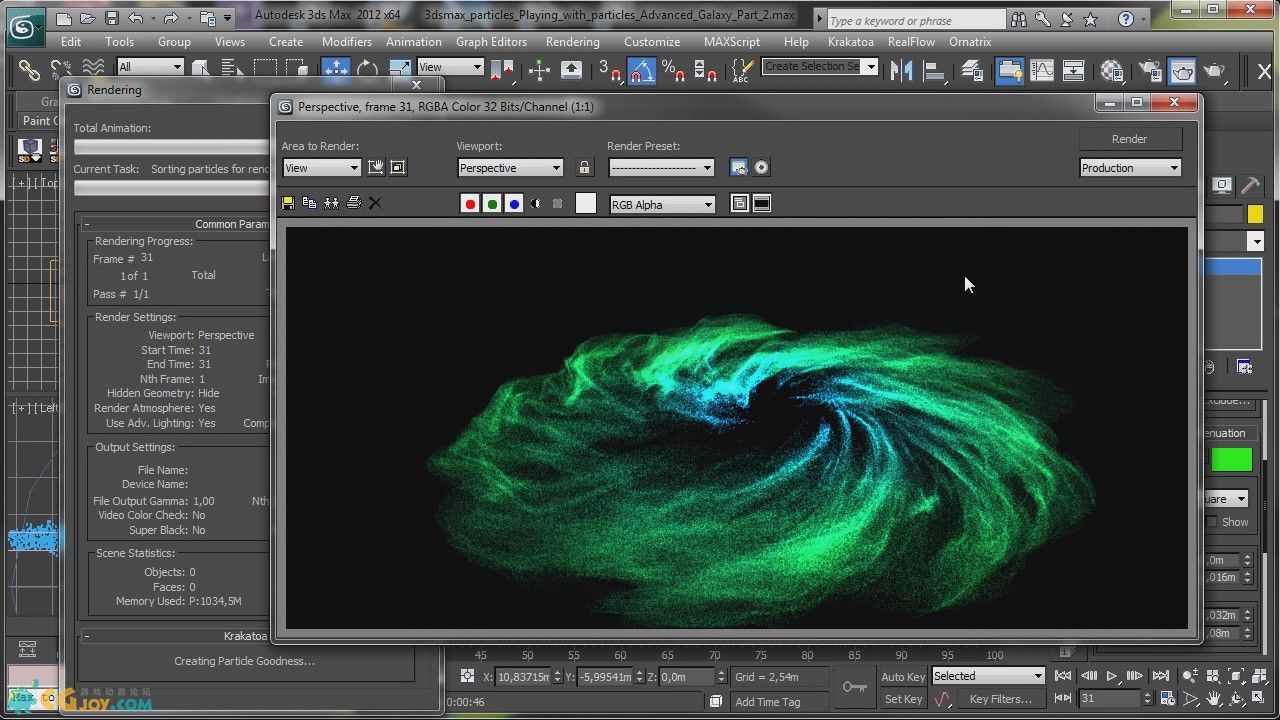
Task: Click the Auto Region Selected icon
Action: coord(398,167)
